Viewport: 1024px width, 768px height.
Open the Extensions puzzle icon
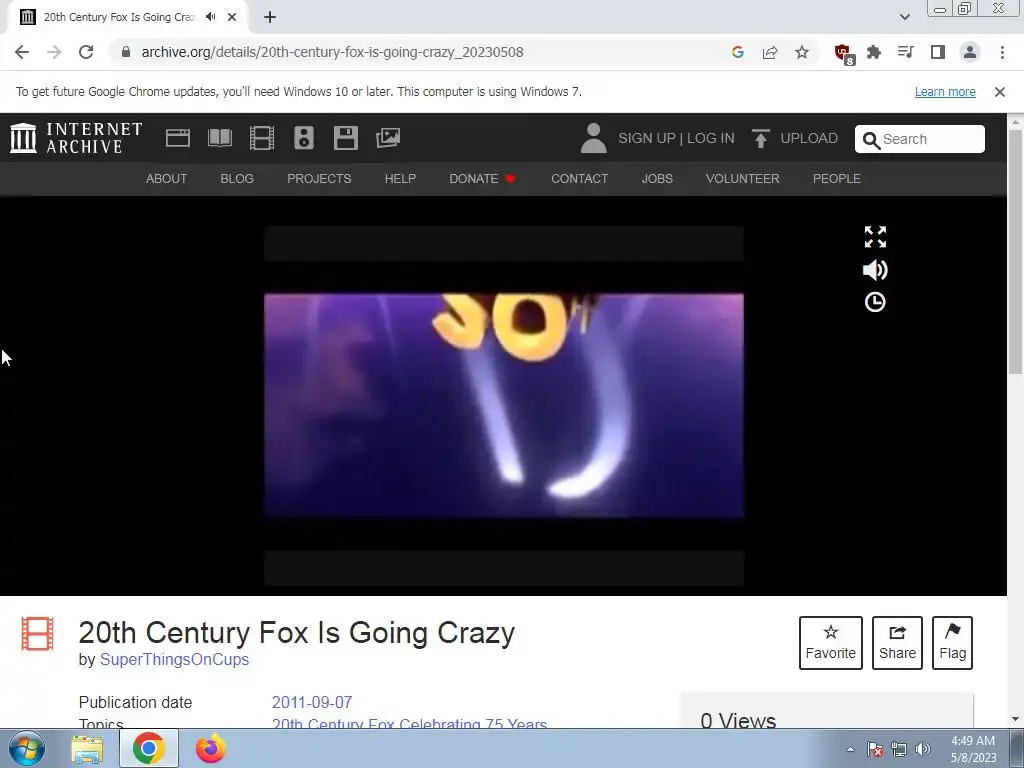[874, 52]
